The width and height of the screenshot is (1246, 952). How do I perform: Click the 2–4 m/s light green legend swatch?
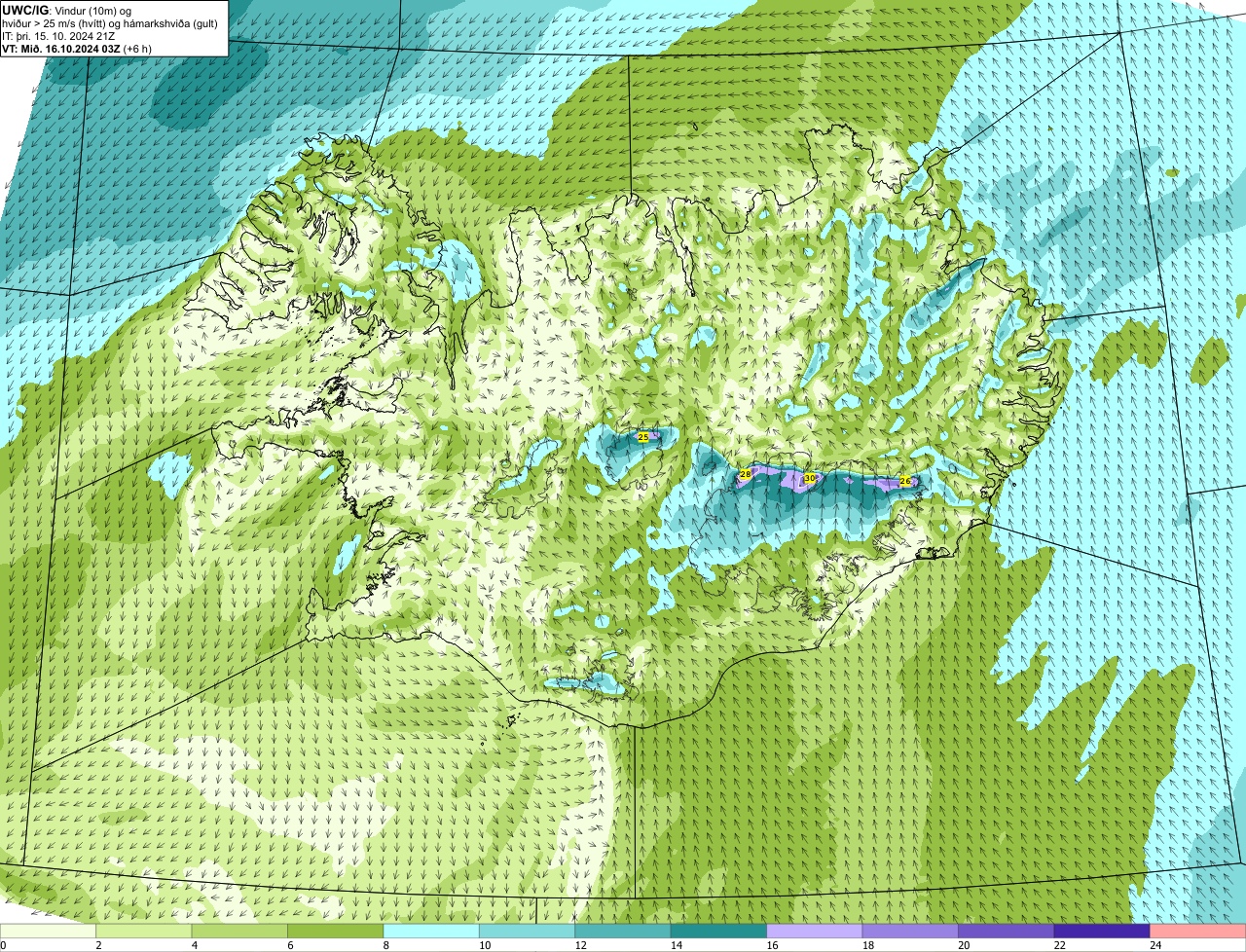tap(144, 931)
